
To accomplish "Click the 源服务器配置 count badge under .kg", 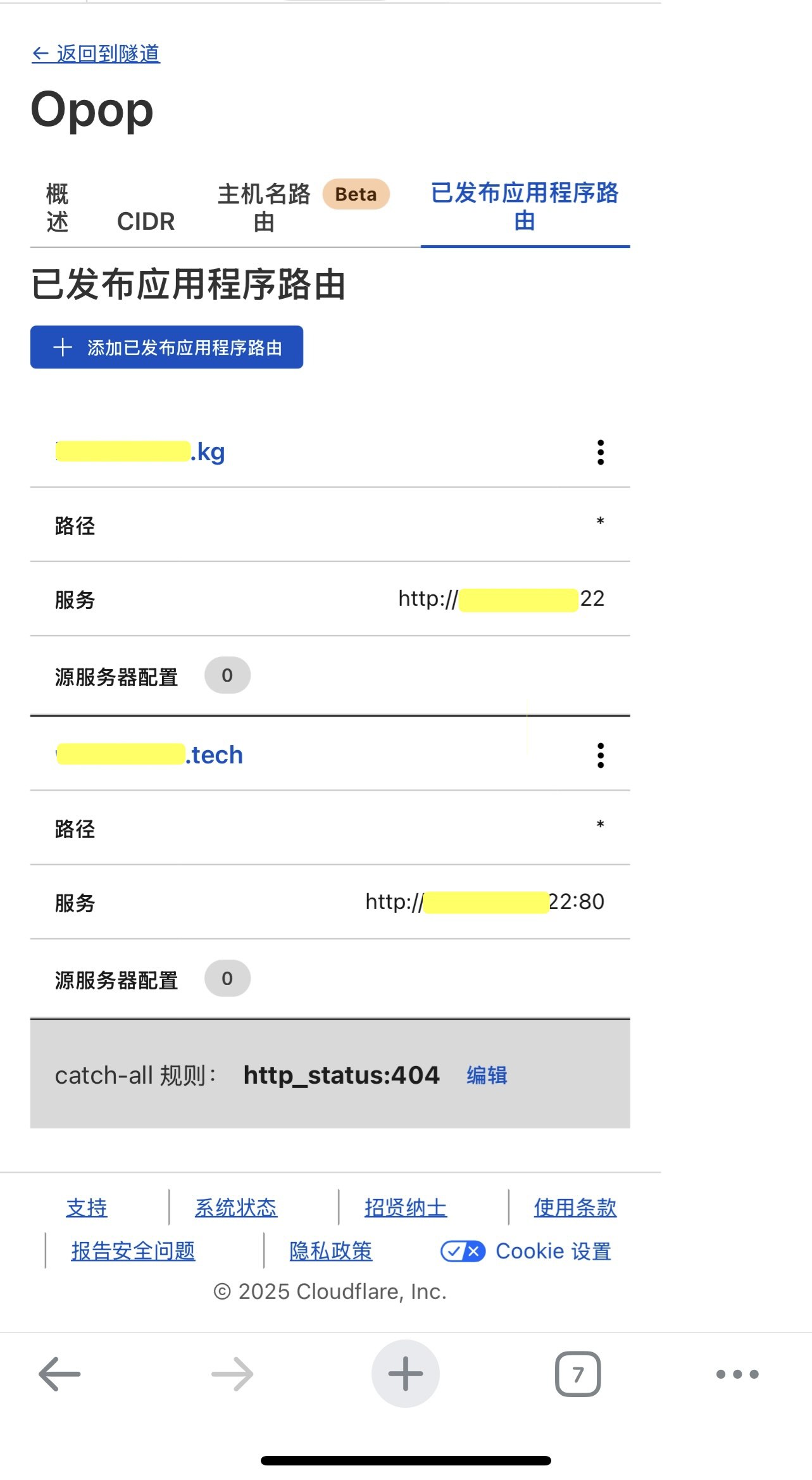I will point(227,675).
